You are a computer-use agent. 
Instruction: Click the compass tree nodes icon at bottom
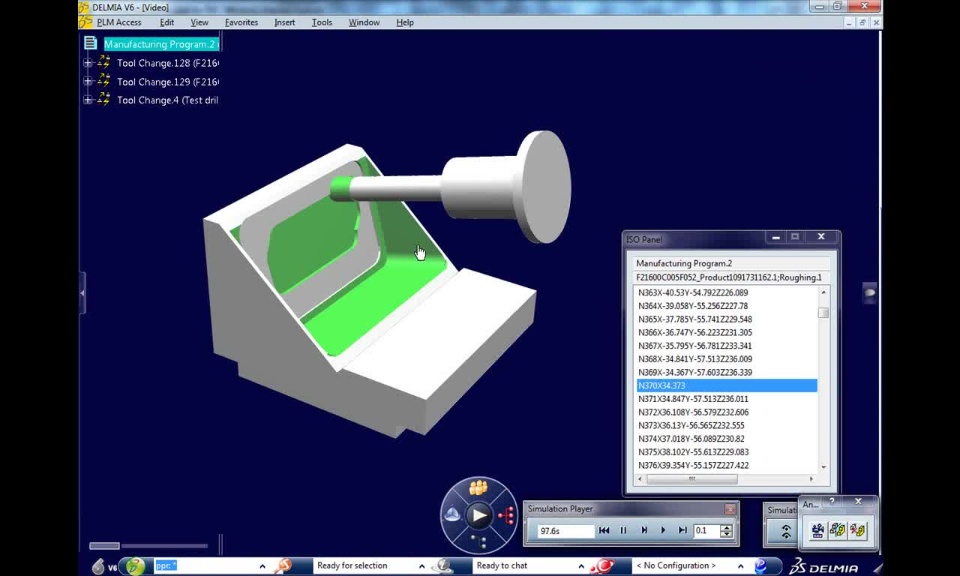479,541
